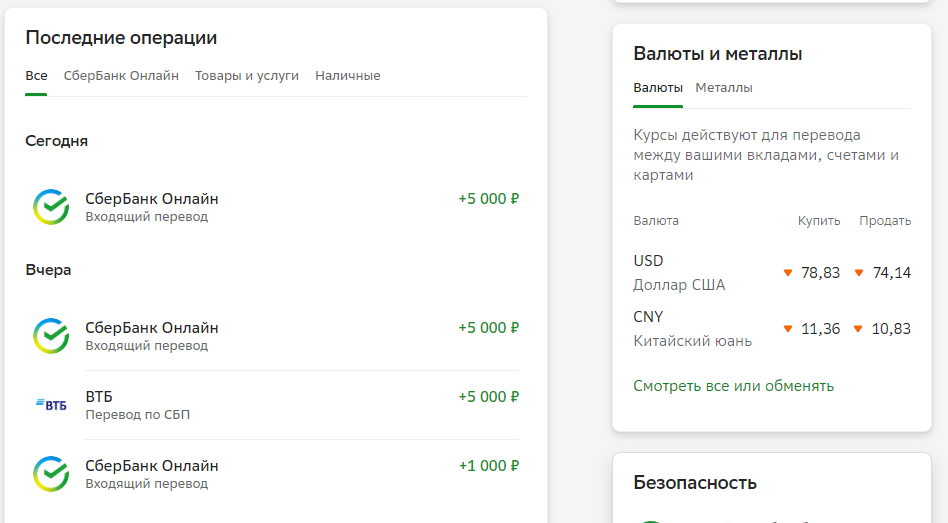
Task: Open the ВТБ Перевод по СБП transaction
Action: [276, 405]
